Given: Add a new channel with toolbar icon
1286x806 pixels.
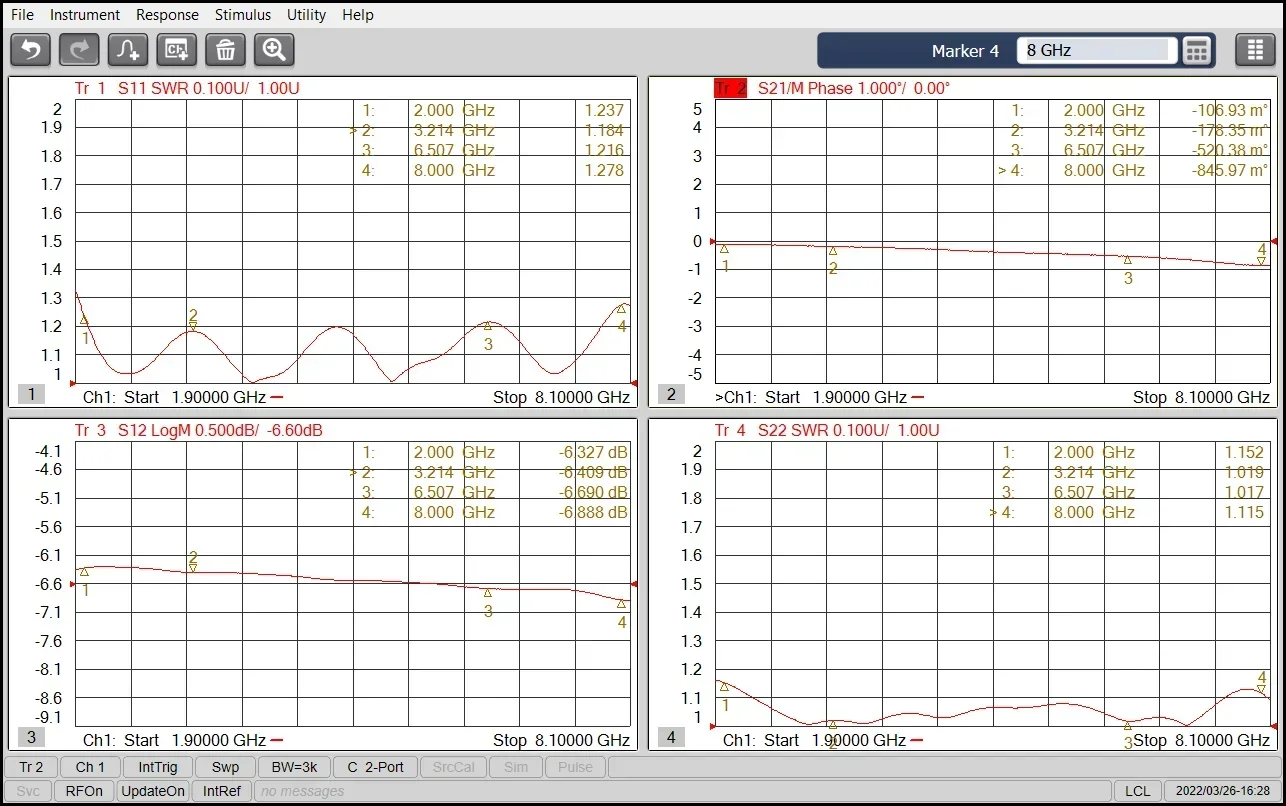Looking at the screenshot, I should pyautogui.click(x=177, y=49).
